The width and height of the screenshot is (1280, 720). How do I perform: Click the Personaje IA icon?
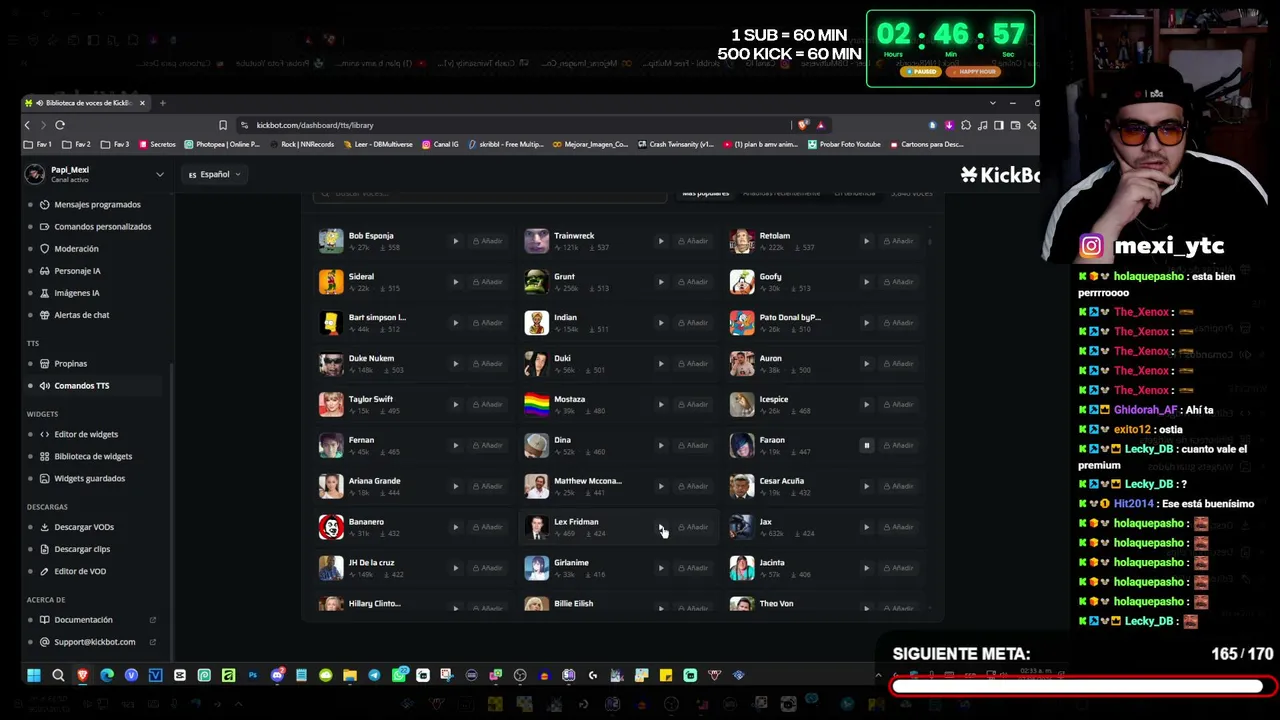click(44, 270)
